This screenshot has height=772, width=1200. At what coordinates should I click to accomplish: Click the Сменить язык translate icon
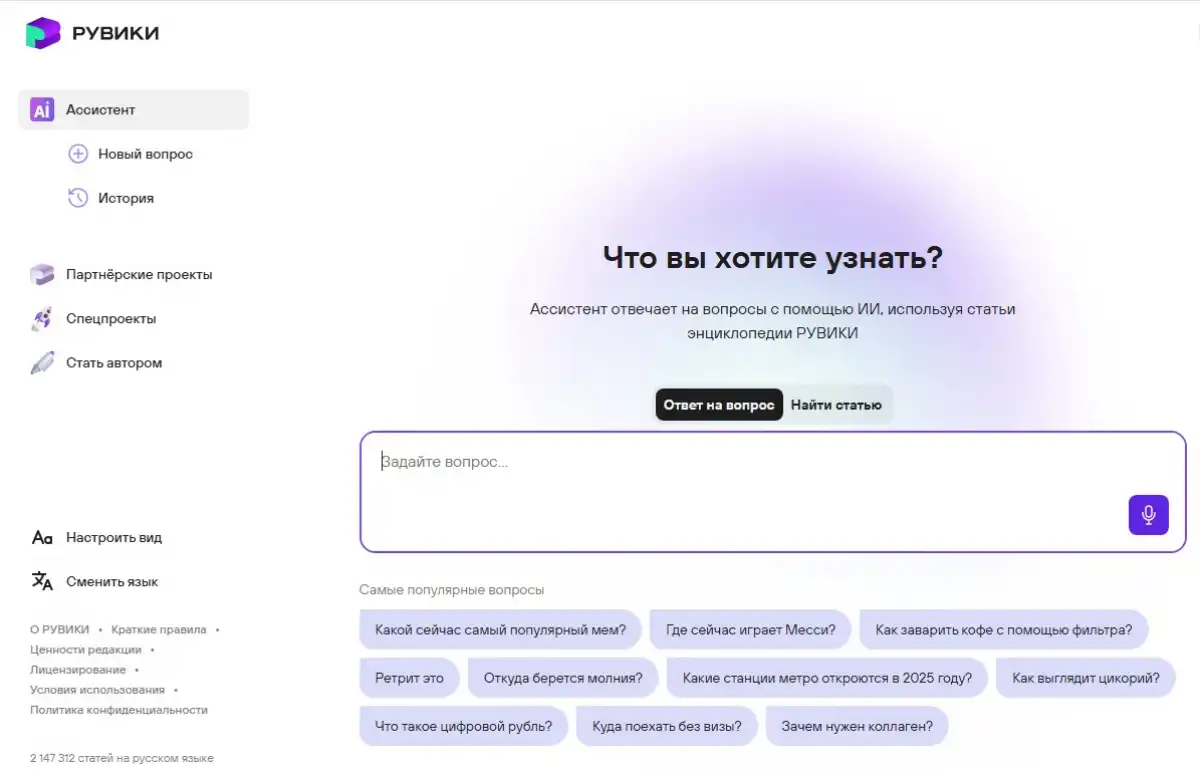(x=42, y=582)
